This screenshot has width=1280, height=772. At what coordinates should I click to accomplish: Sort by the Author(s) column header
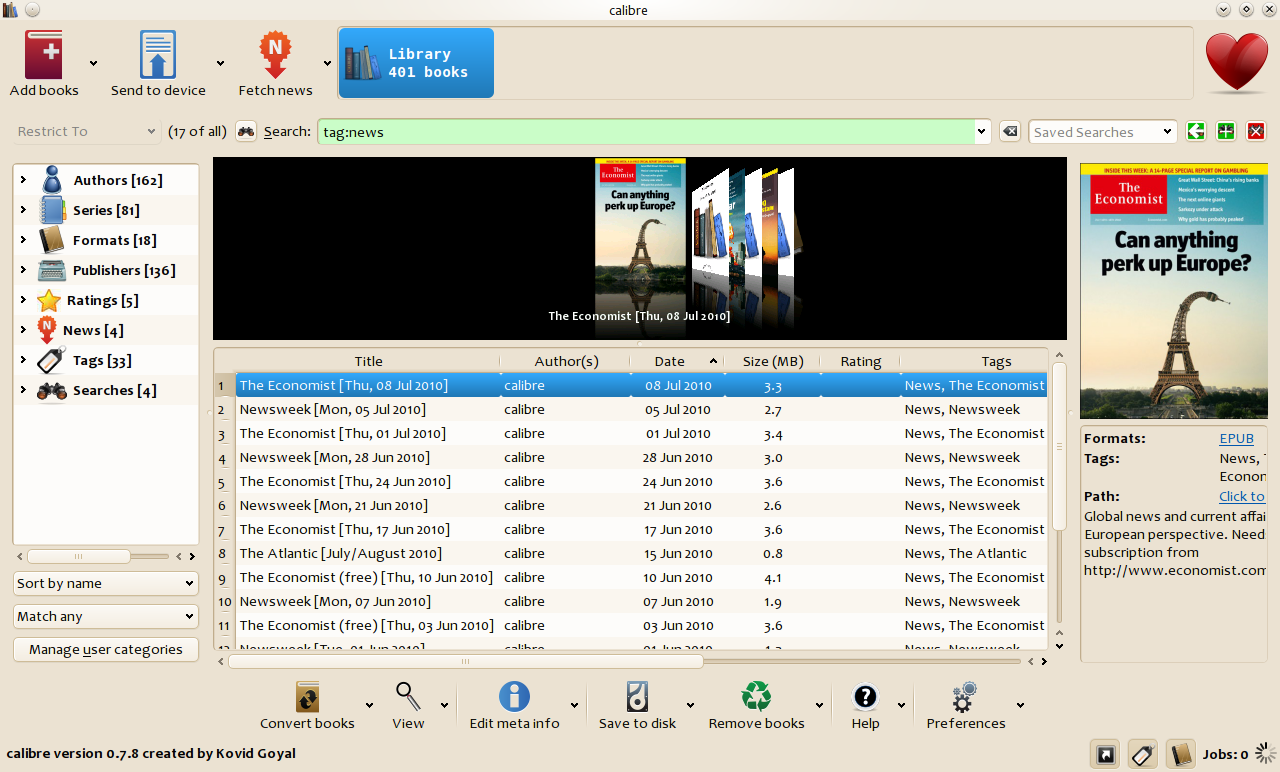pyautogui.click(x=566, y=361)
